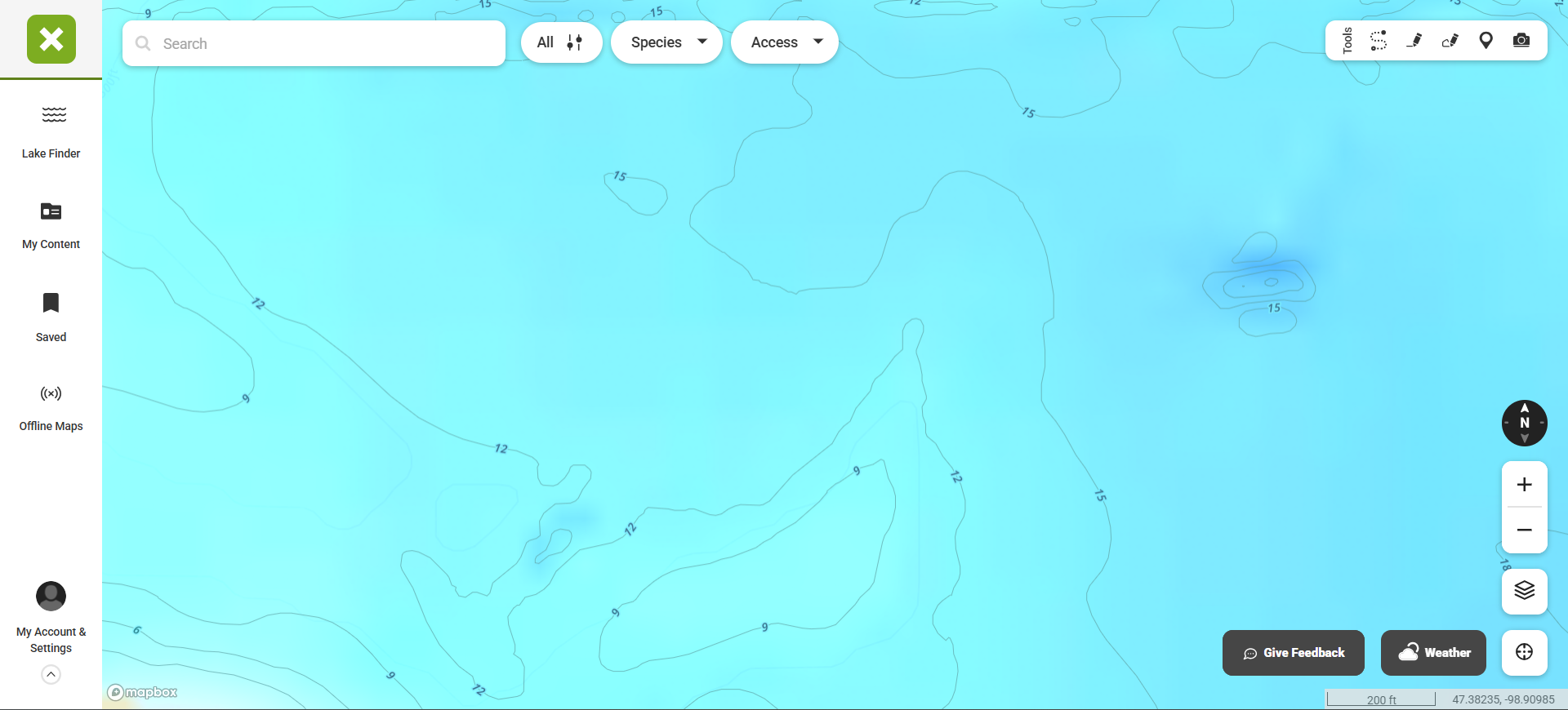
Task: Open the Saved bookmarks section
Action: point(51,317)
